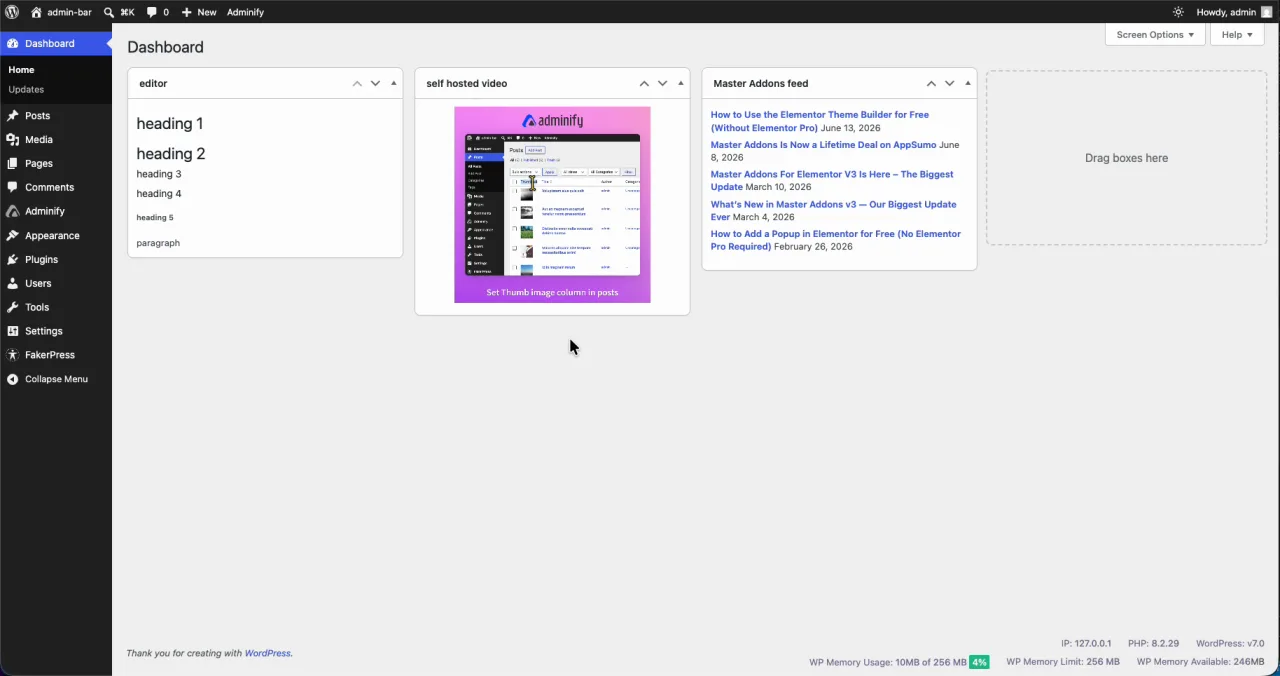
Task: Click the Appearance brush icon
Action: [x=12, y=236]
